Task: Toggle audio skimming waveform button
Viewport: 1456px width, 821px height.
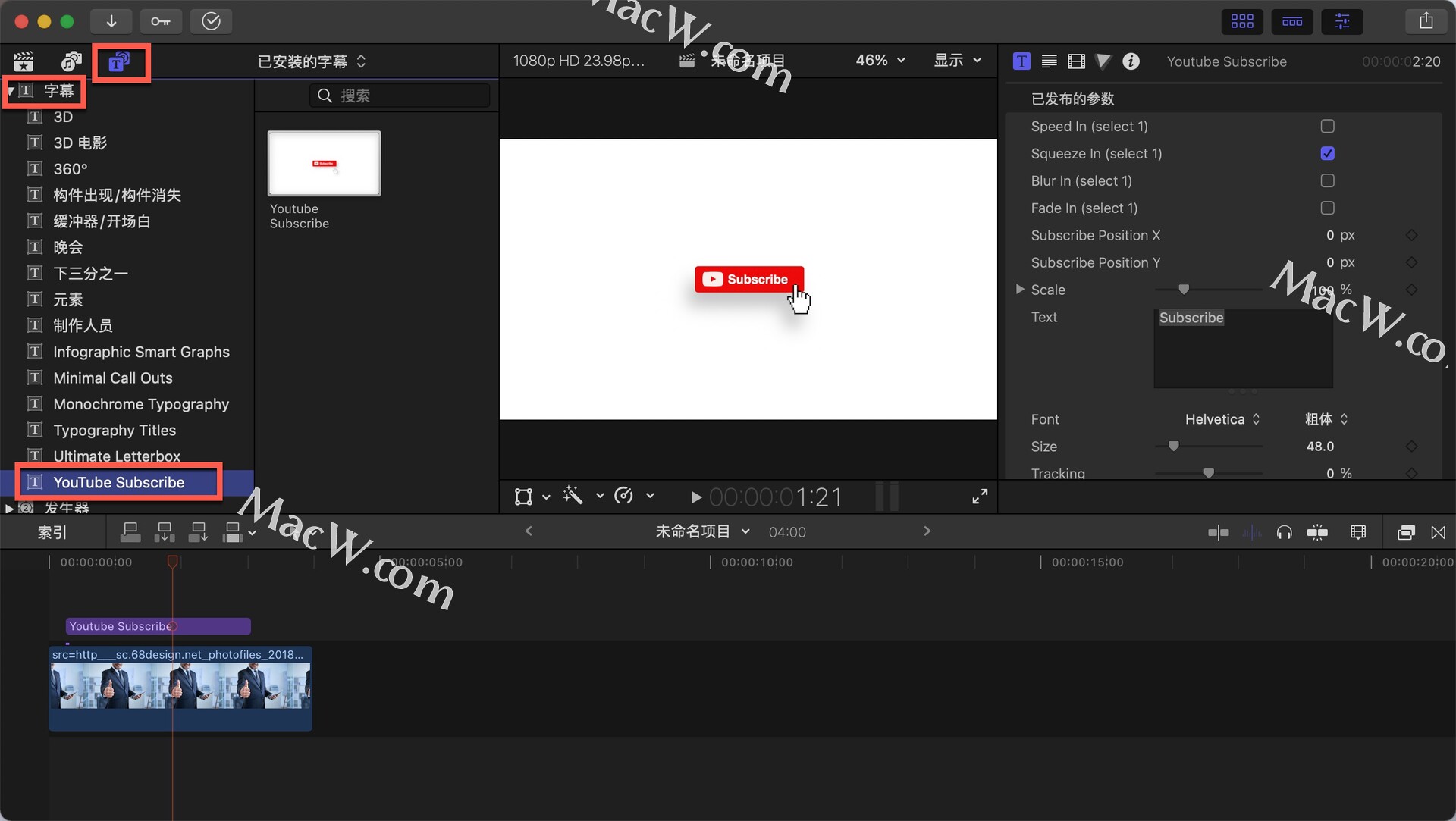Action: (1251, 533)
